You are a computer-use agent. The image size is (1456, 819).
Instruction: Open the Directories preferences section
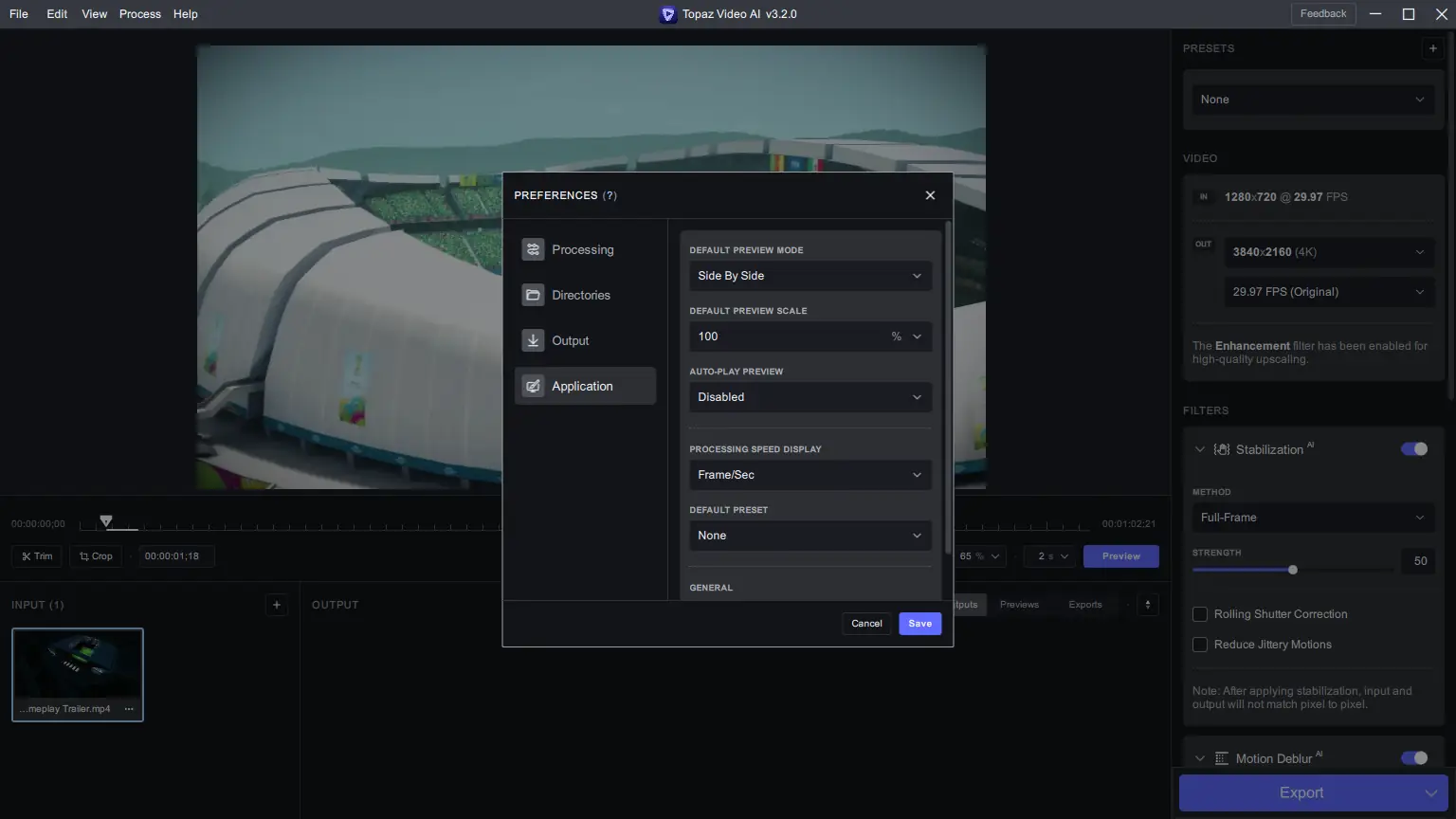click(580, 295)
